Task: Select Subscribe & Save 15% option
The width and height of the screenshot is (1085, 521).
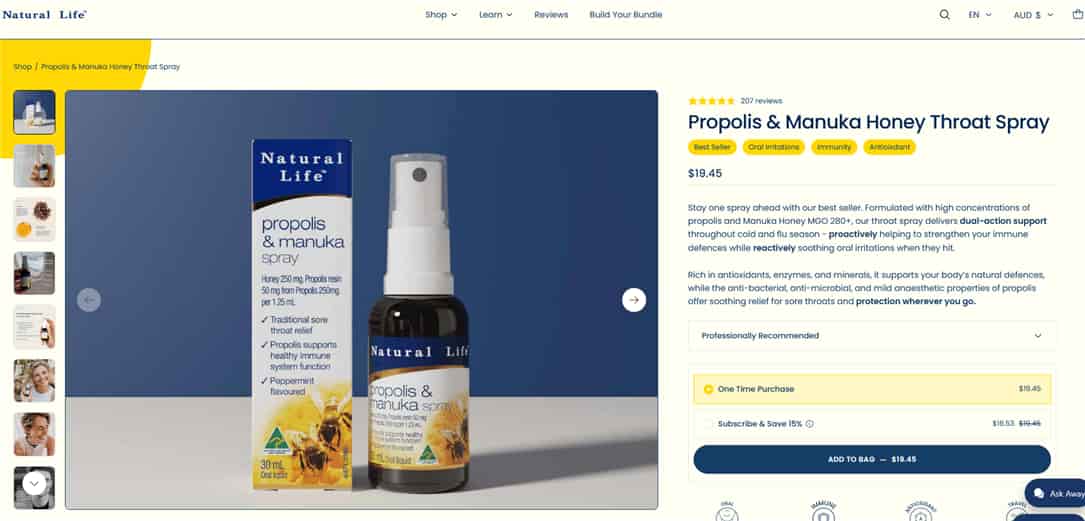Action: click(x=872, y=423)
